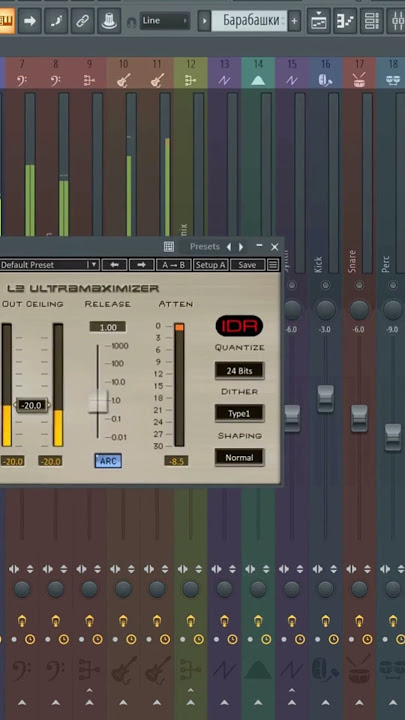Select mixer track 16 kick drum header
Image resolution: width=405 pixels, height=720 pixels.
pos(326,73)
